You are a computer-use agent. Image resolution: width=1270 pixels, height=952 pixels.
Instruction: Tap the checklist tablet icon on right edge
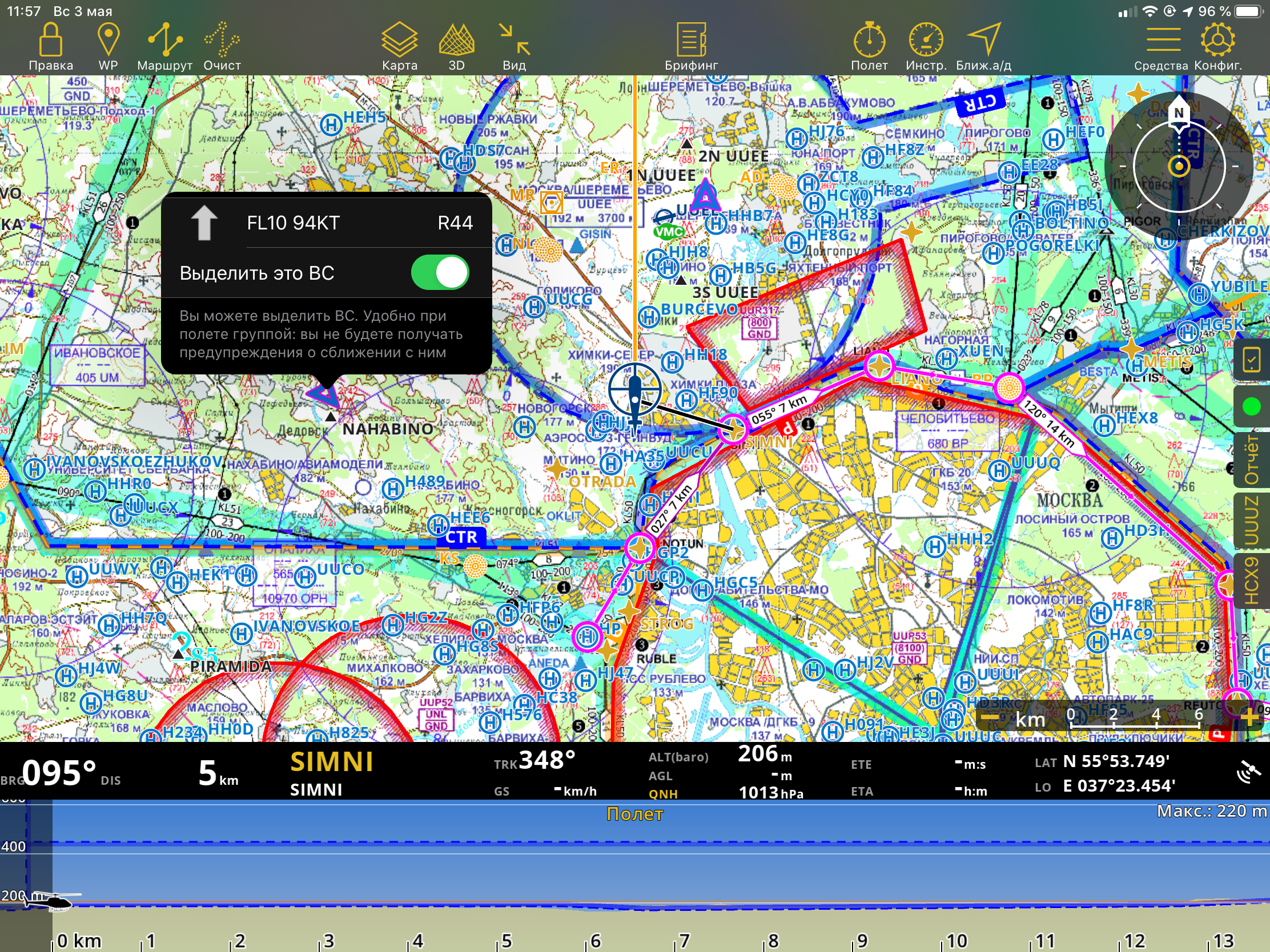tap(1251, 360)
